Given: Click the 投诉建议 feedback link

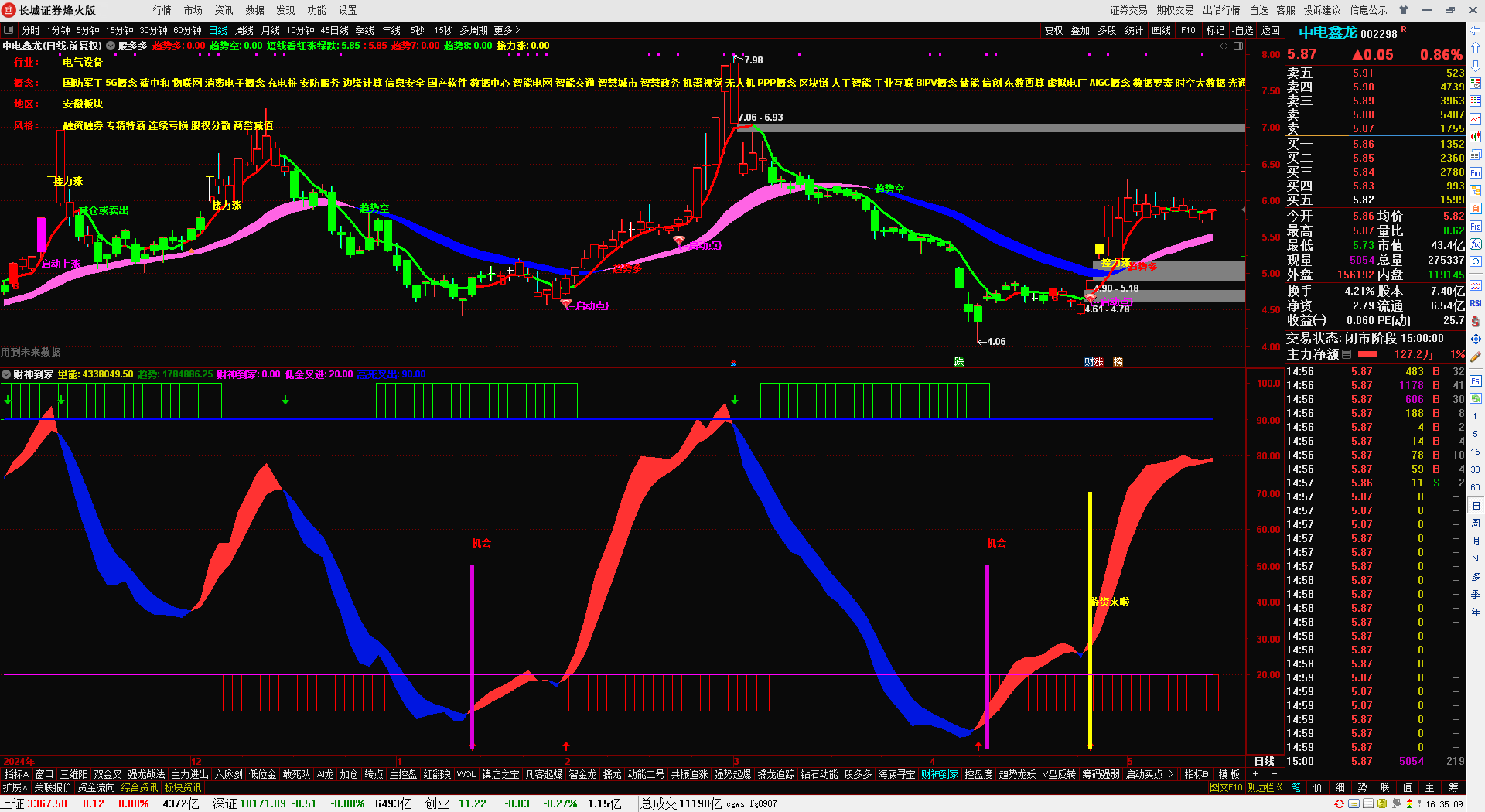Looking at the screenshot, I should click(1323, 10).
